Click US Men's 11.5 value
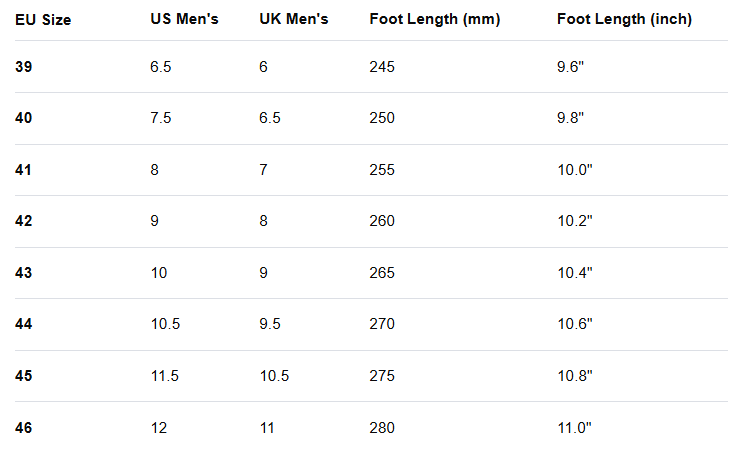 (x=164, y=376)
